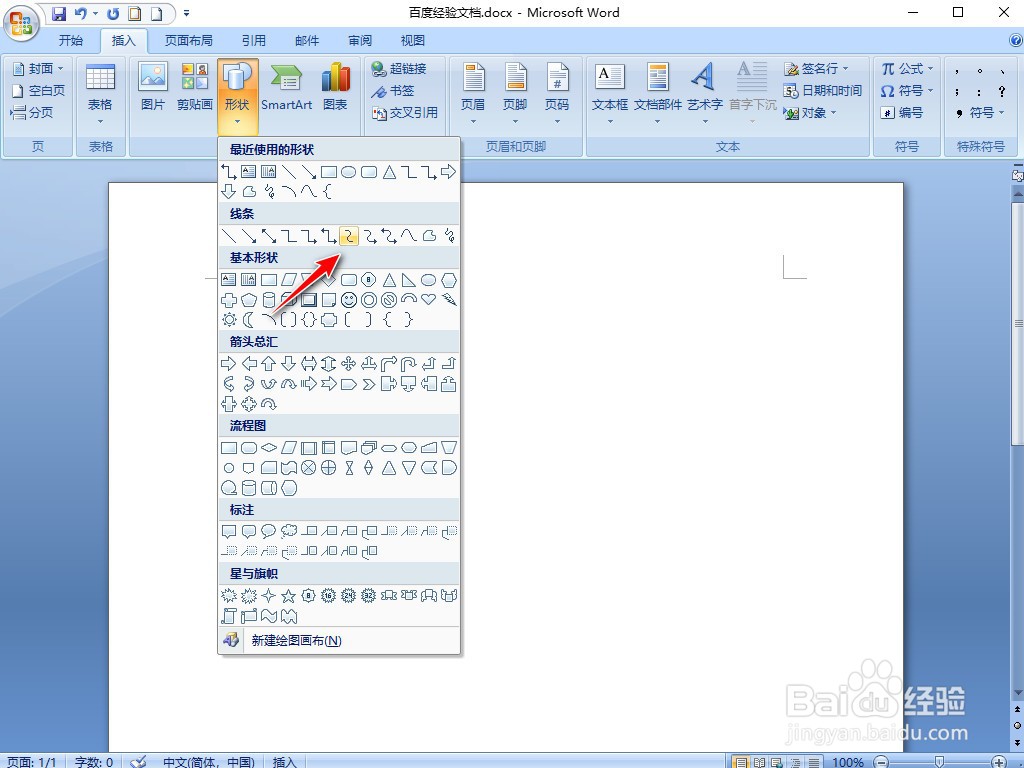This screenshot has height=768, width=1024.
Task: Customize Quick Access Toolbar arrow
Action: pos(187,13)
